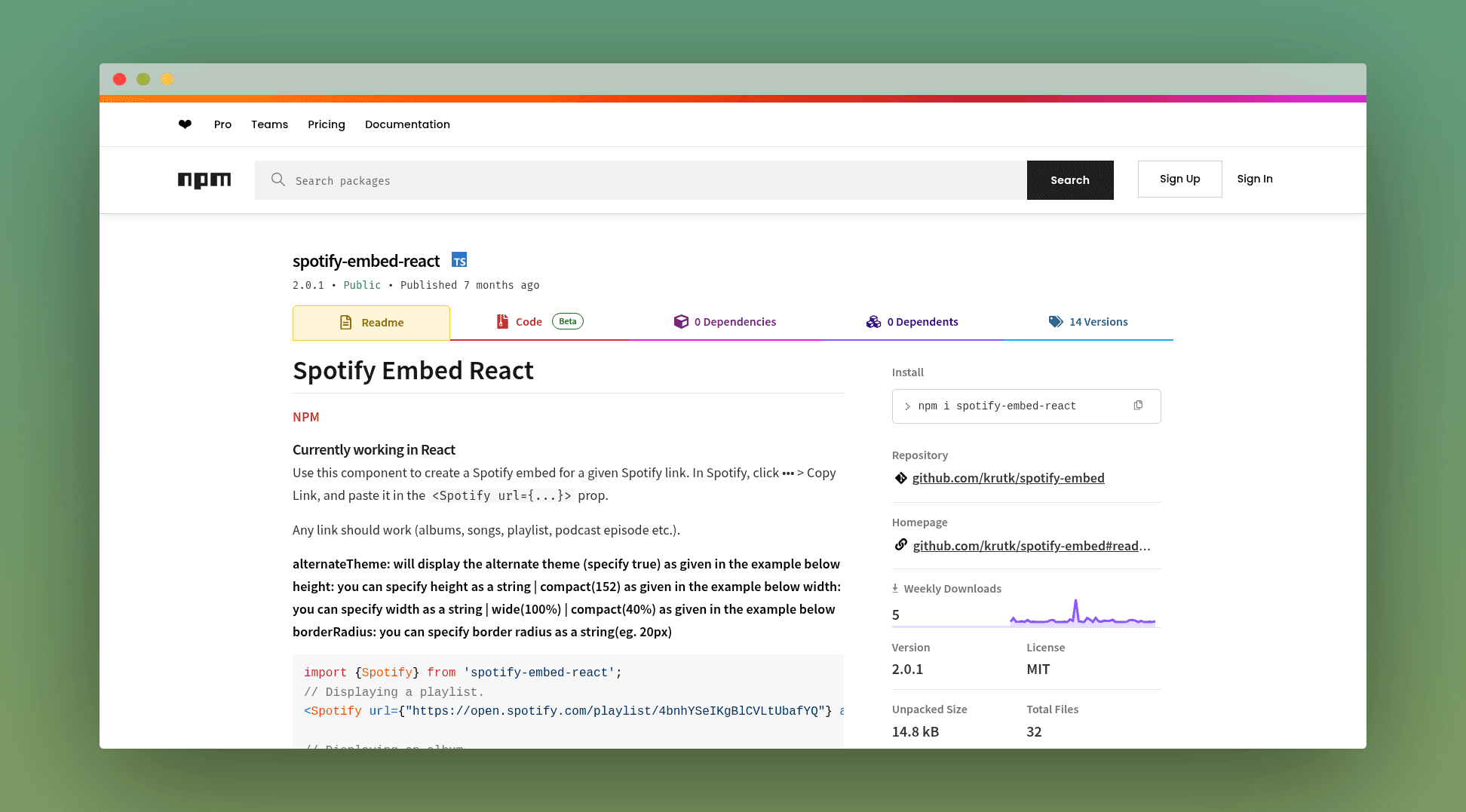Click the green Public label

(362, 285)
